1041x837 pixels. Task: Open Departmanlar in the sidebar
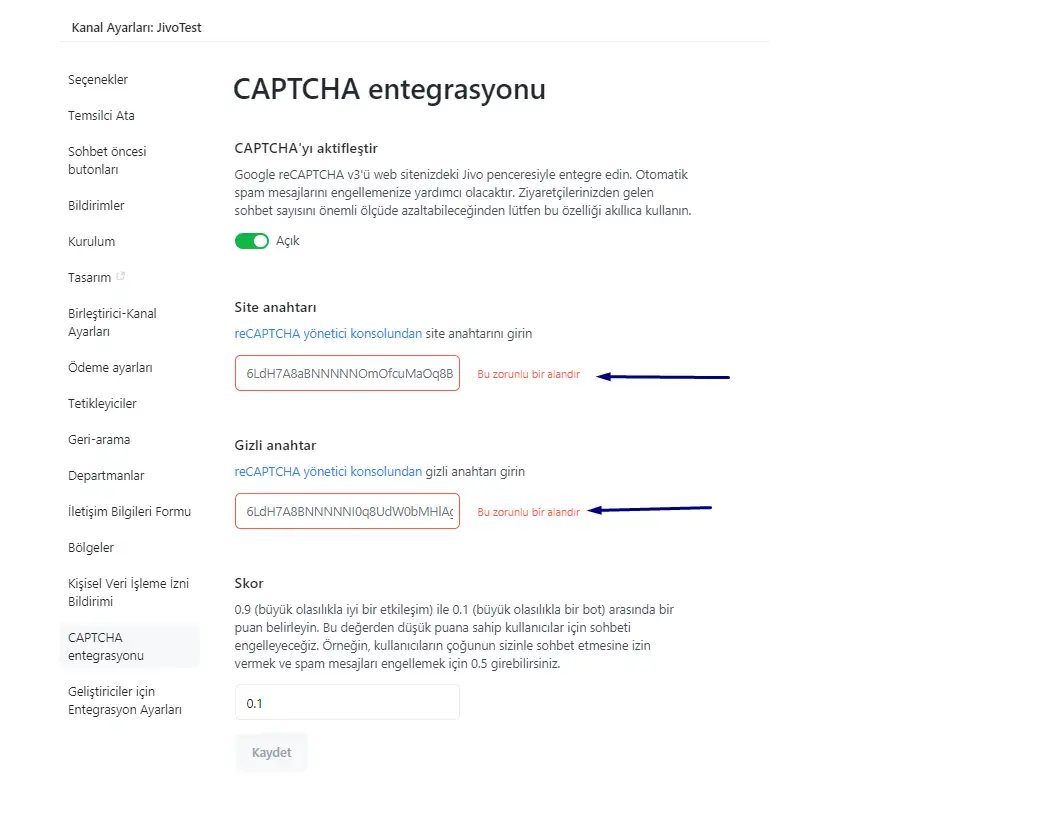106,476
